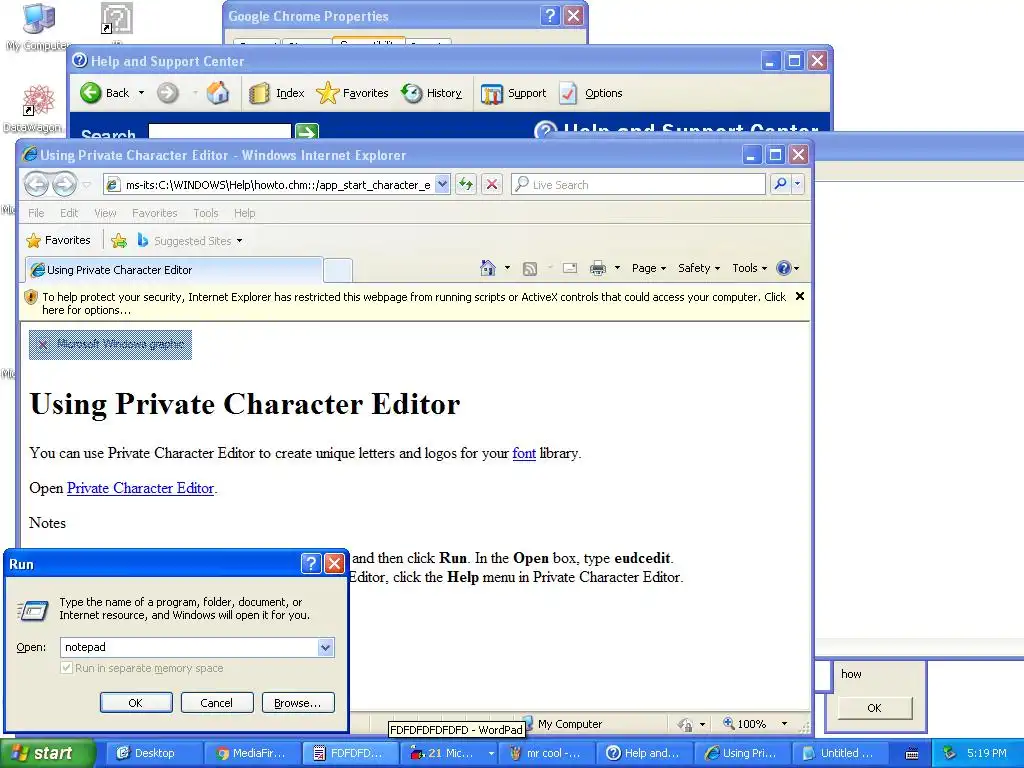Close the security information bar
The width and height of the screenshot is (1024, 768).
(x=799, y=296)
